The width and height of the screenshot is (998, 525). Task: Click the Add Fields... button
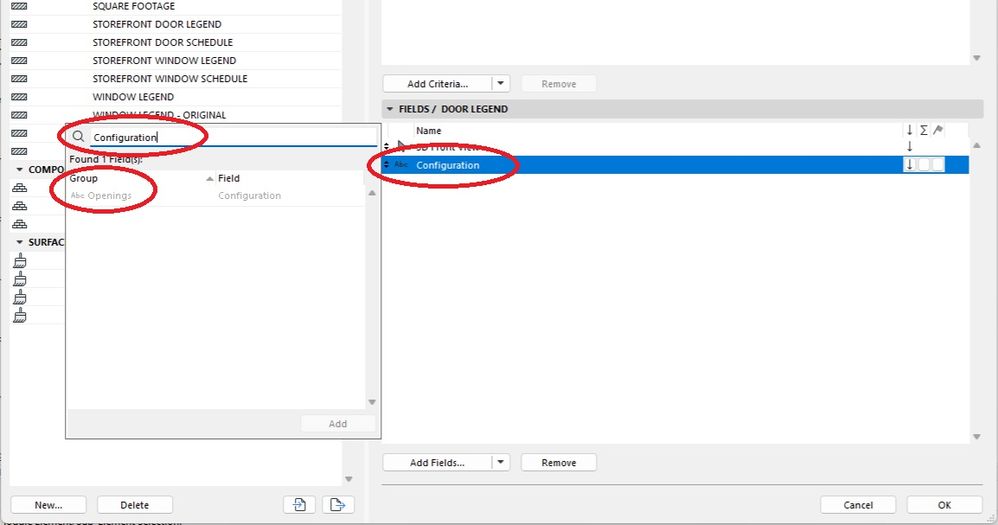[437, 462]
